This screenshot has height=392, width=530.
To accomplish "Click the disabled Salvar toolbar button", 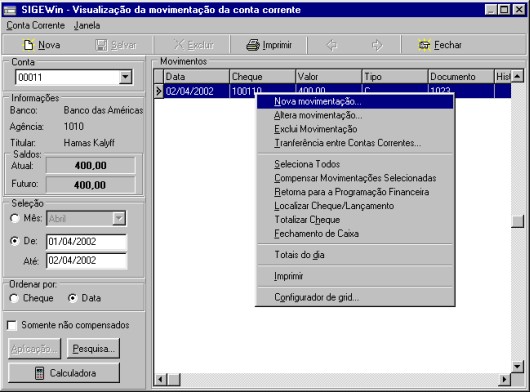I will coord(116,45).
